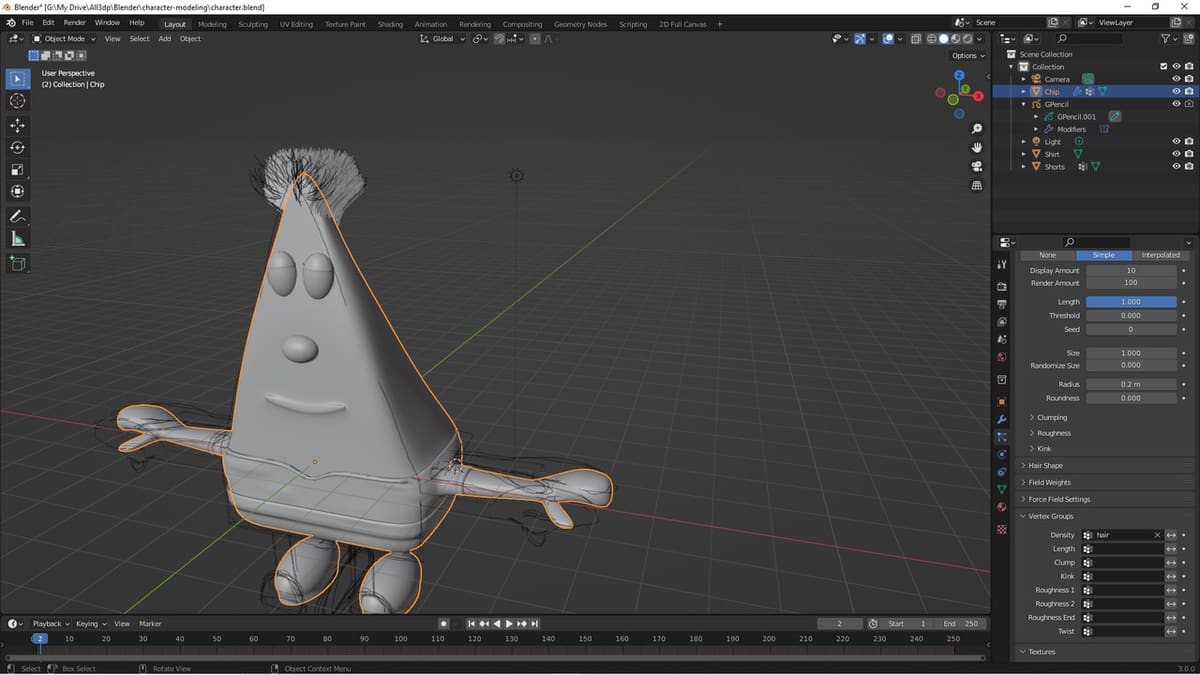This screenshot has height=675, width=1200.
Task: Choose Interpolated children type
Action: (x=1160, y=255)
